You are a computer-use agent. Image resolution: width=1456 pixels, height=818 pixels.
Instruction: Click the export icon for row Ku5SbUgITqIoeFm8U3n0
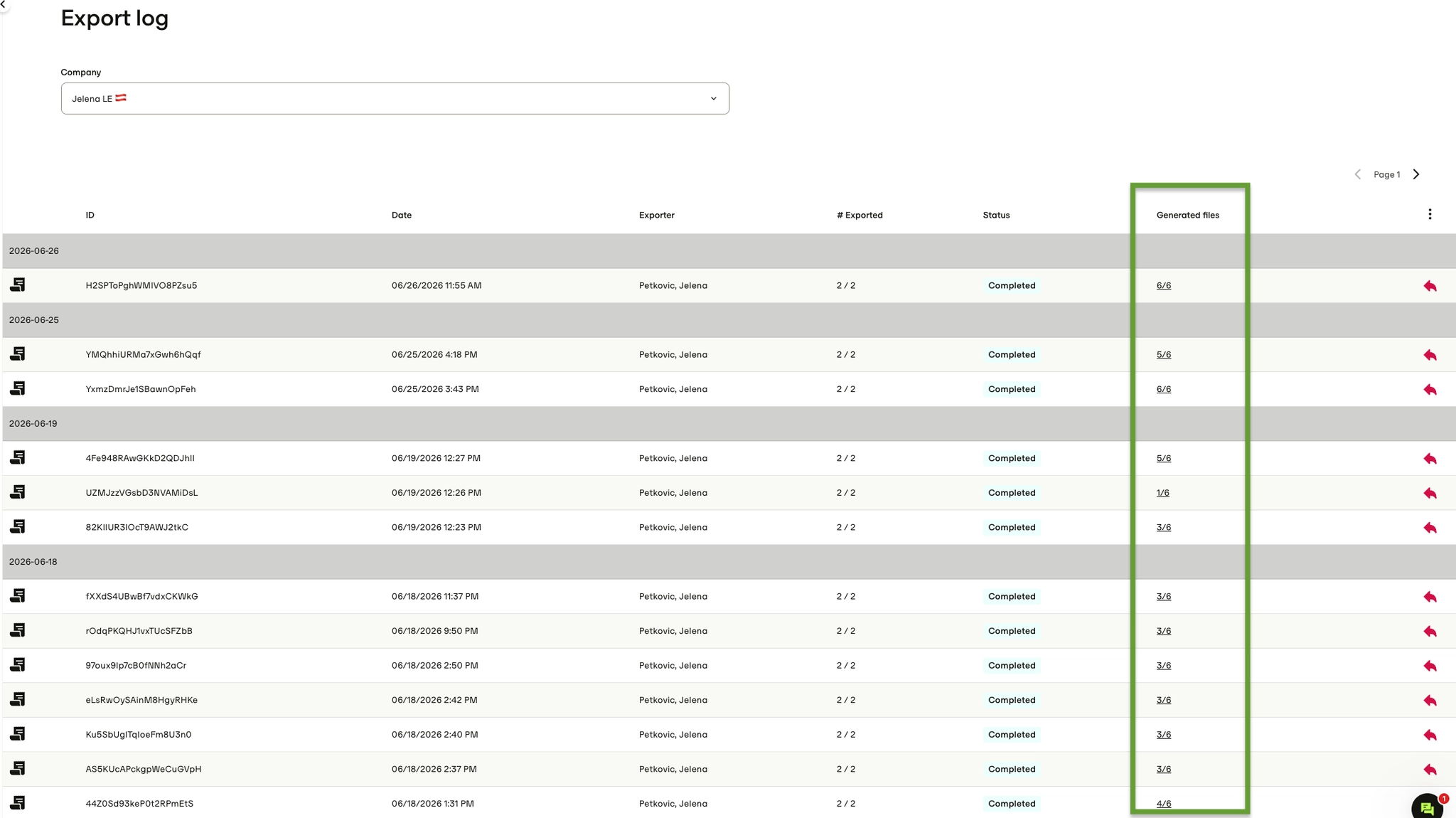(18, 733)
